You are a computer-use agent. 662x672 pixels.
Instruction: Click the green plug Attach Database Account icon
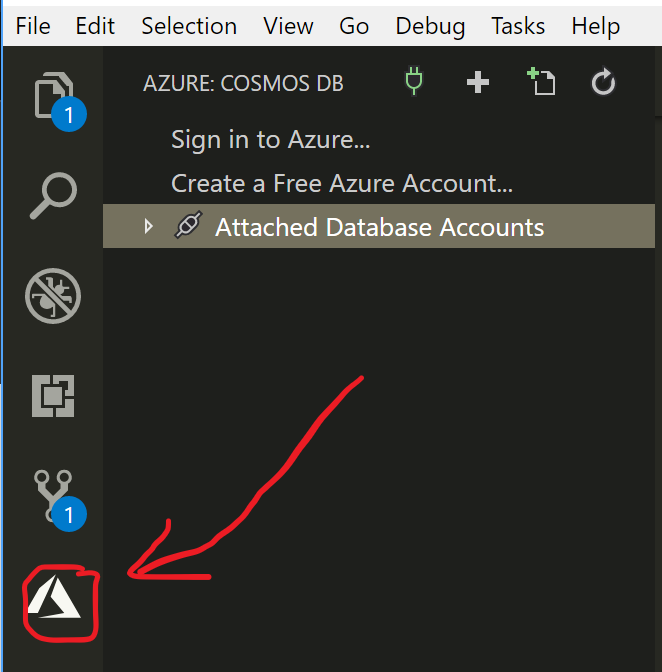coord(414,81)
